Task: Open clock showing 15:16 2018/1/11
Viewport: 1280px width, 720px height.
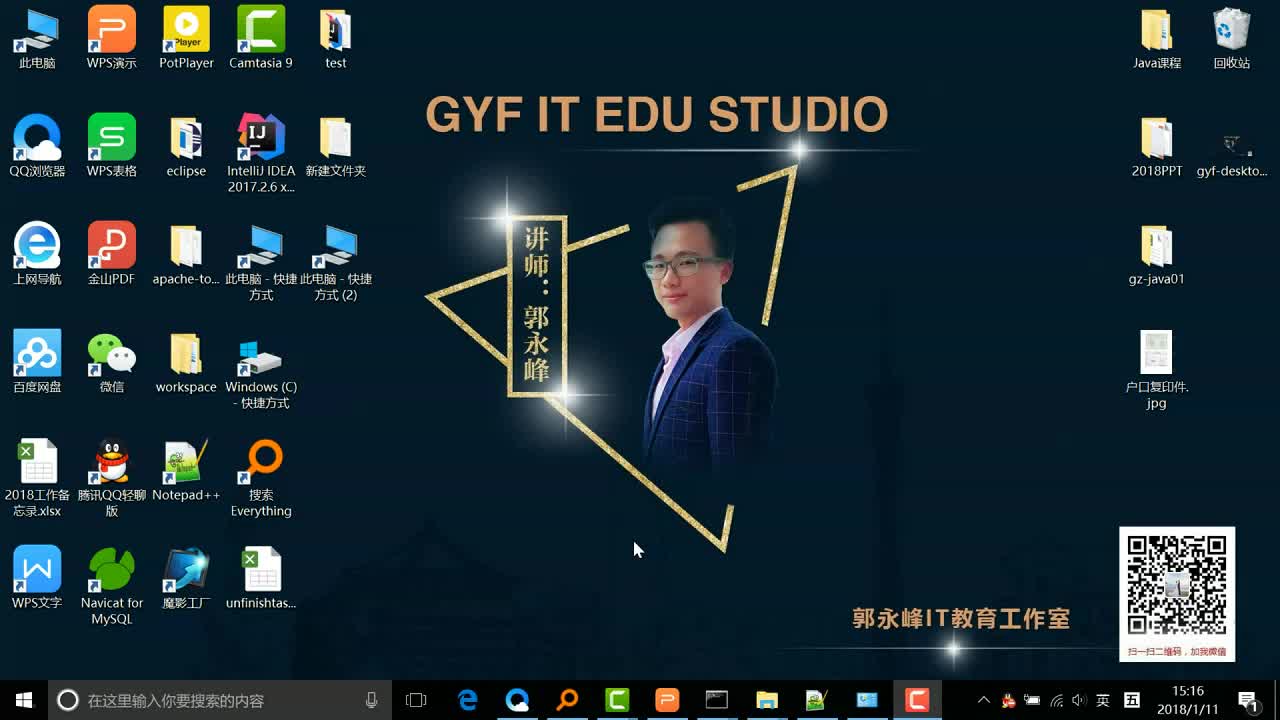Action: pos(1188,700)
